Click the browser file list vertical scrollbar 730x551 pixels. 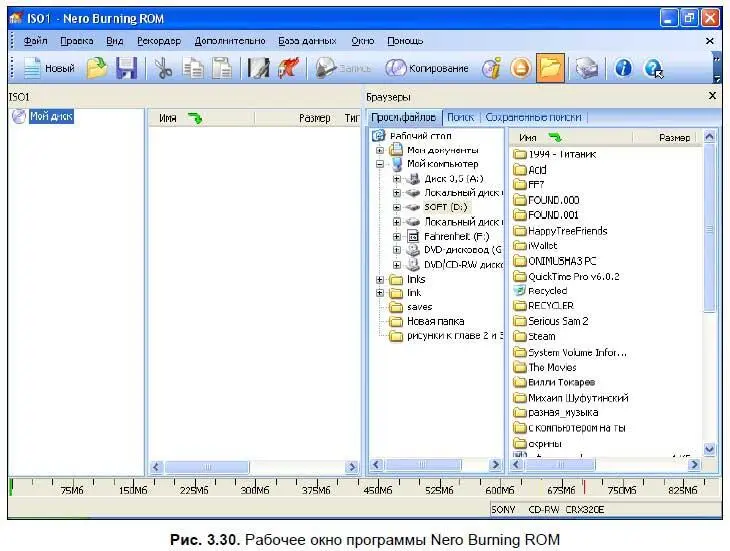tap(710, 300)
